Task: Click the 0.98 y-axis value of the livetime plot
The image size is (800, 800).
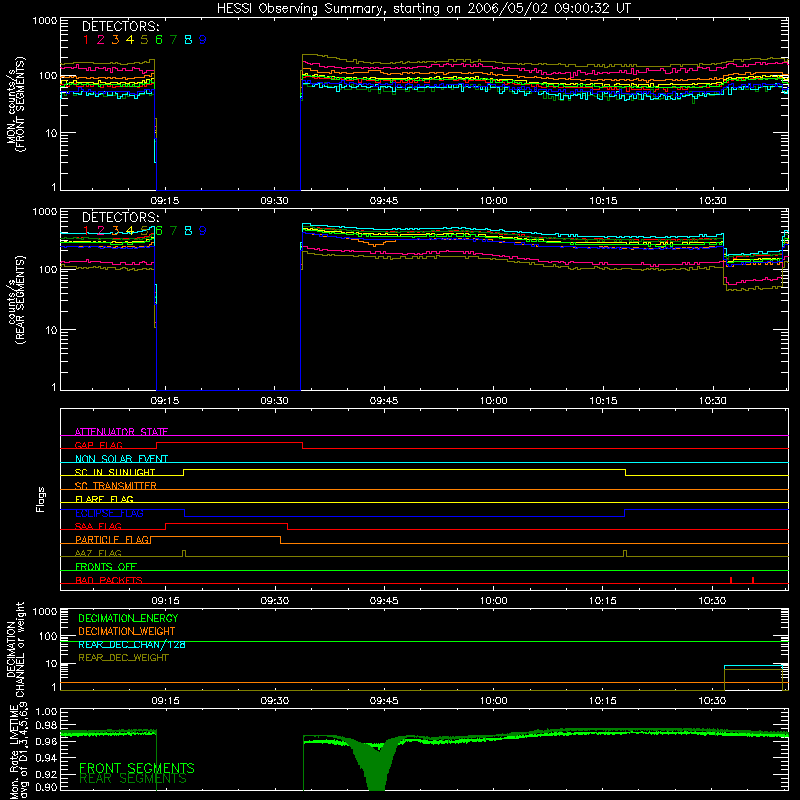Action: click(x=46, y=726)
